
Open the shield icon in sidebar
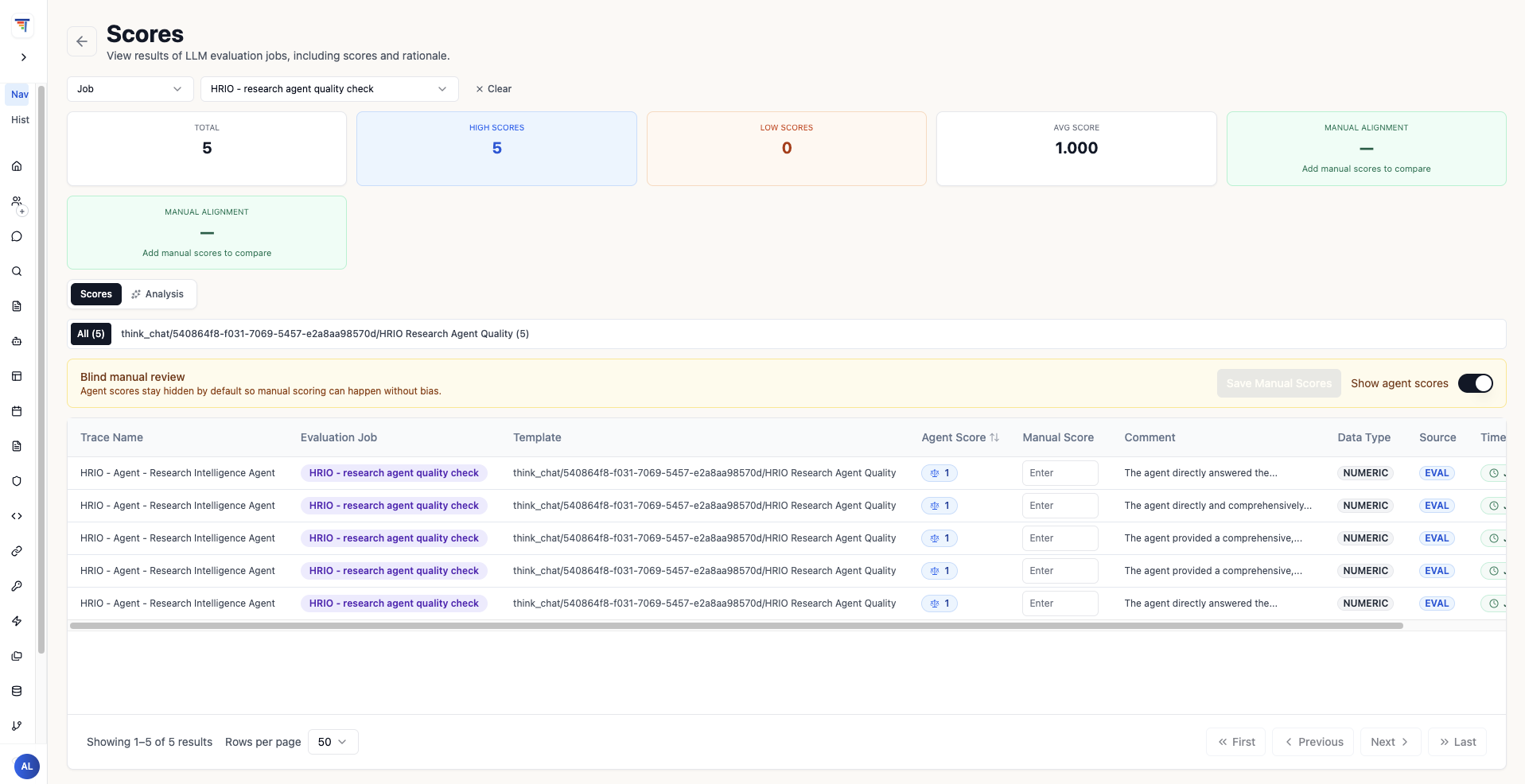pos(17,481)
